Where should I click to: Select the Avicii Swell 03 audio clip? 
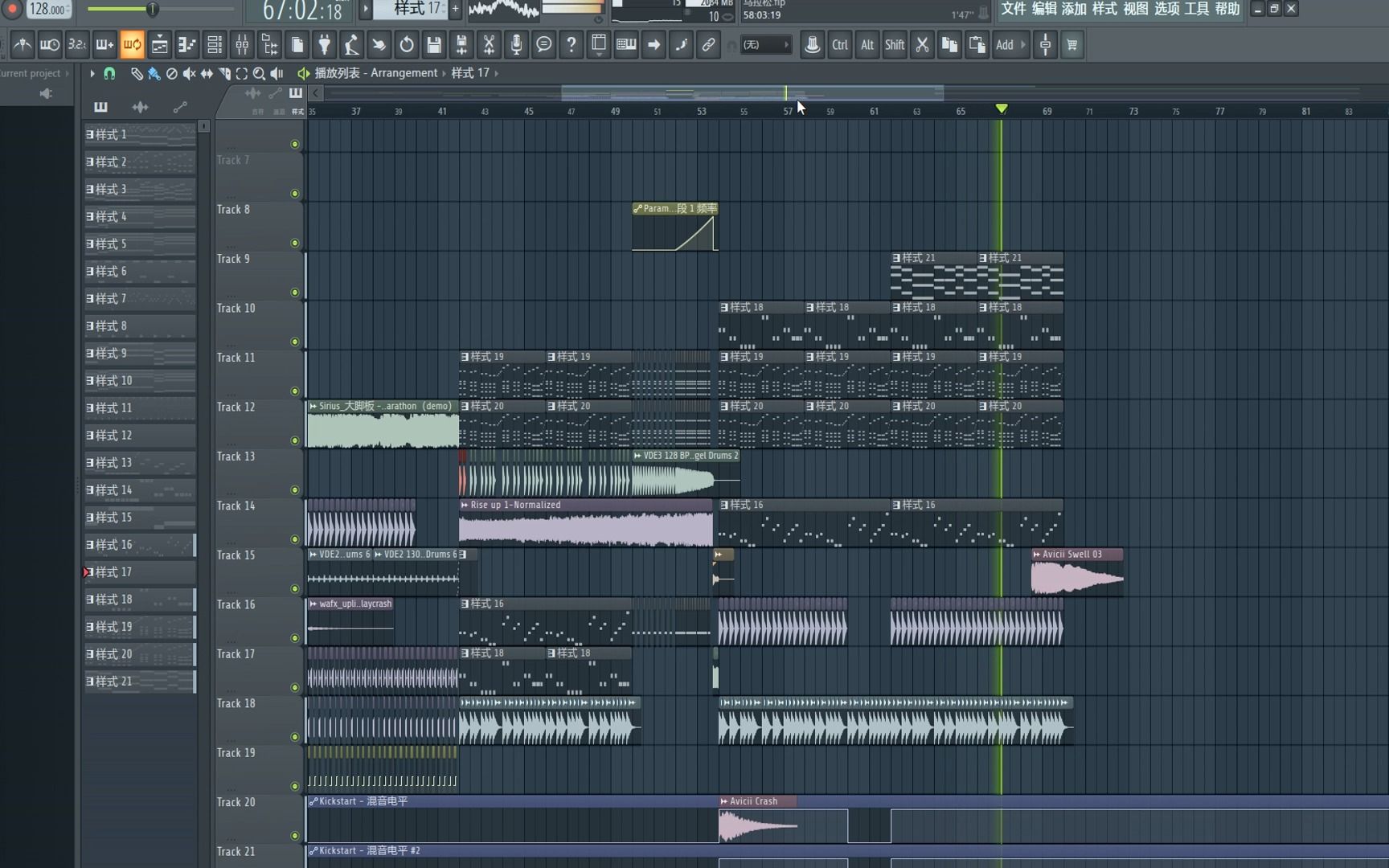click(x=1077, y=573)
